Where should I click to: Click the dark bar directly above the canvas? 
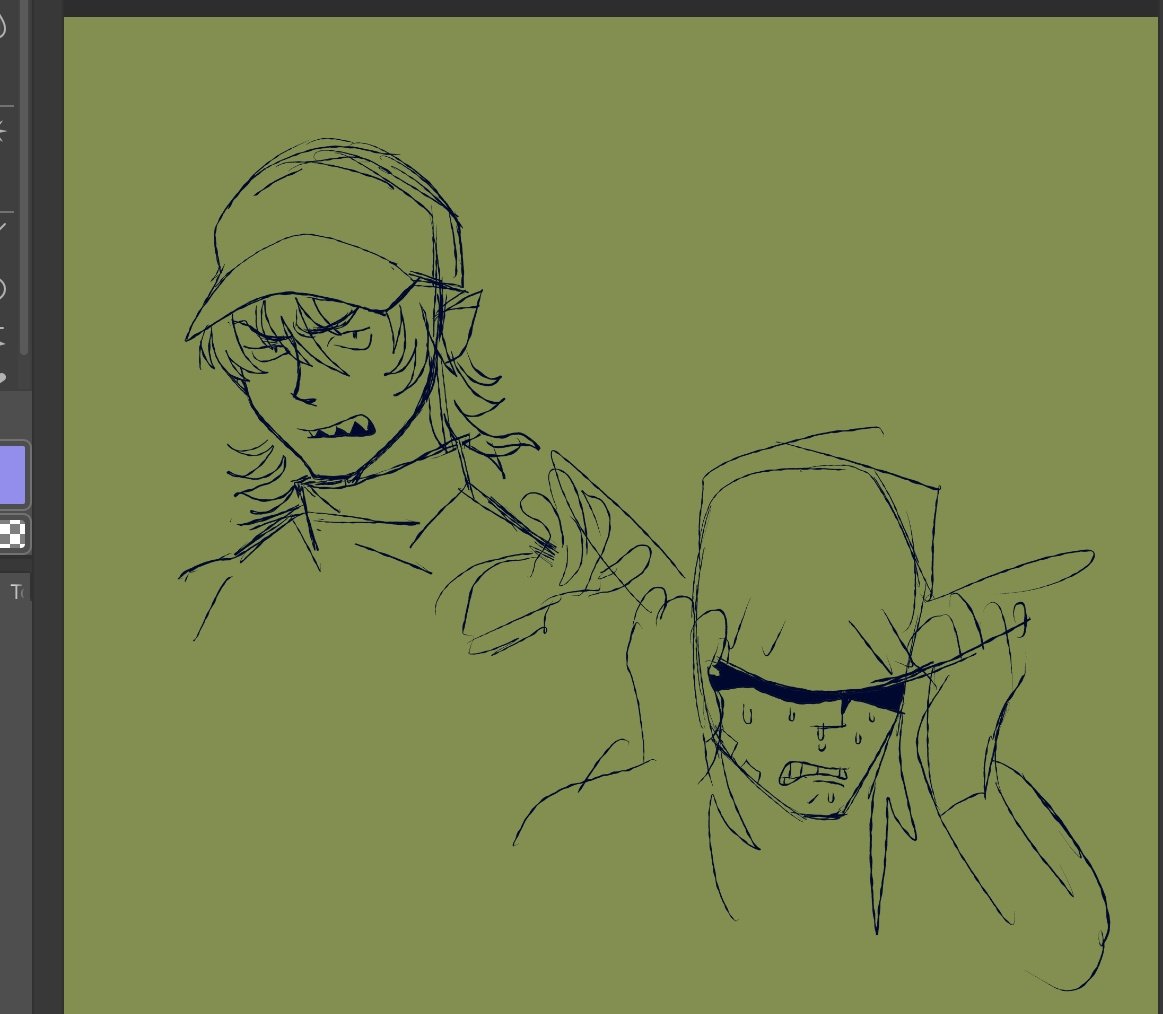600,8
